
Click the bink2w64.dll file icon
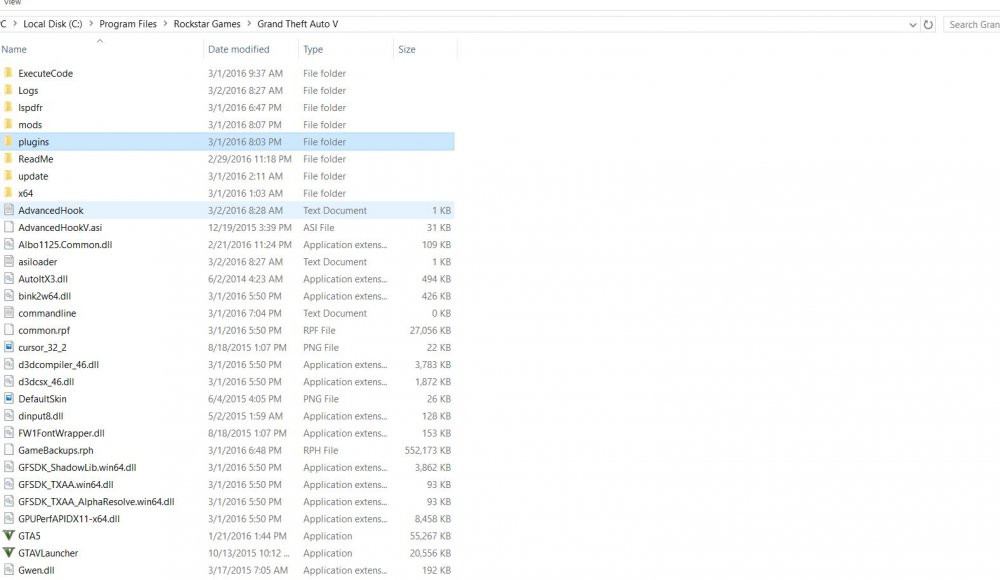pyautogui.click(x=8, y=296)
